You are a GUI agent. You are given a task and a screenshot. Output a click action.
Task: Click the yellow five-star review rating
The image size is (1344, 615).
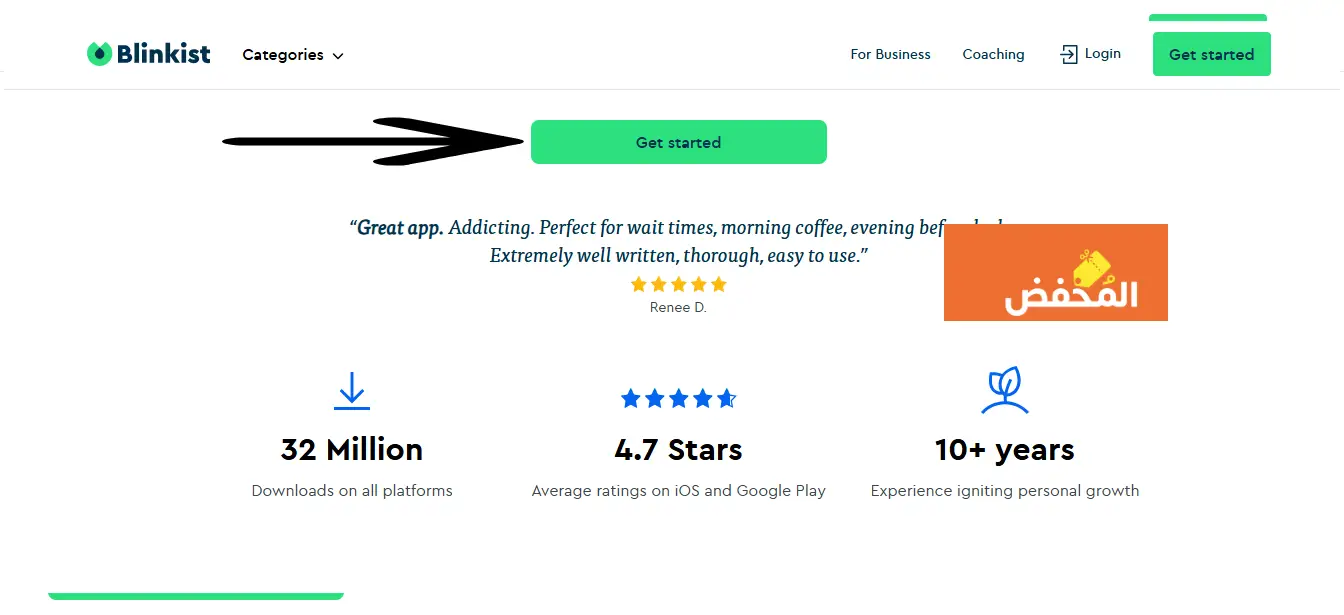click(x=678, y=285)
